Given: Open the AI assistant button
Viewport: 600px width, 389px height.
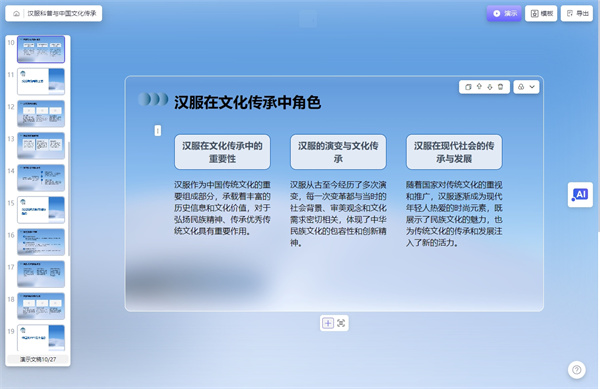Looking at the screenshot, I should (x=580, y=195).
